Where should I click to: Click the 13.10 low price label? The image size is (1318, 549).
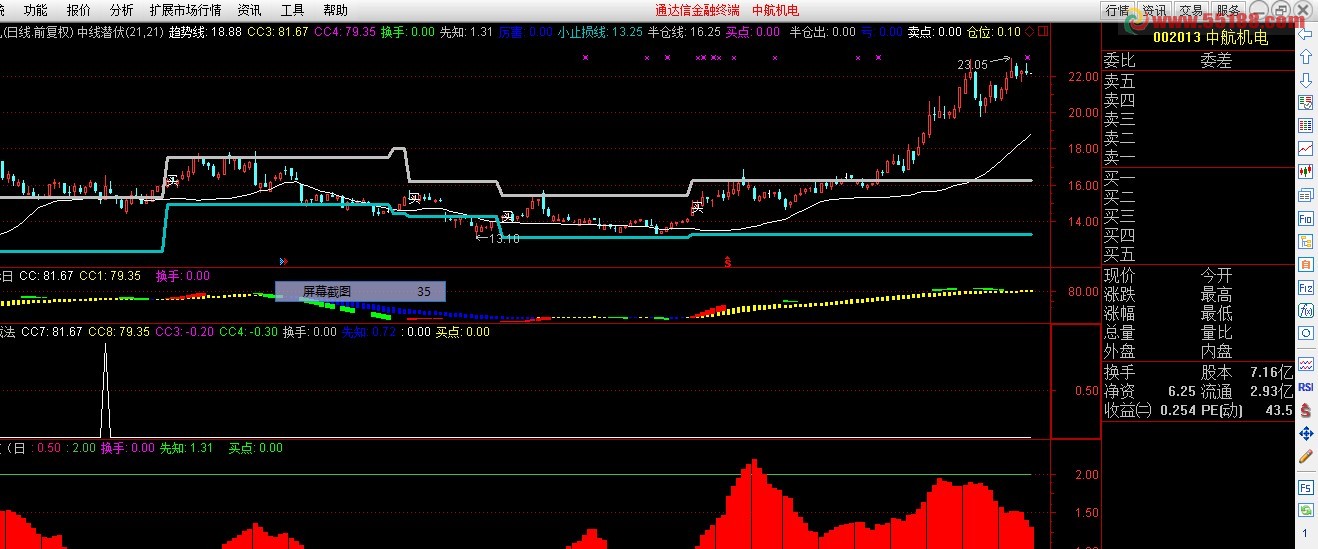503,238
